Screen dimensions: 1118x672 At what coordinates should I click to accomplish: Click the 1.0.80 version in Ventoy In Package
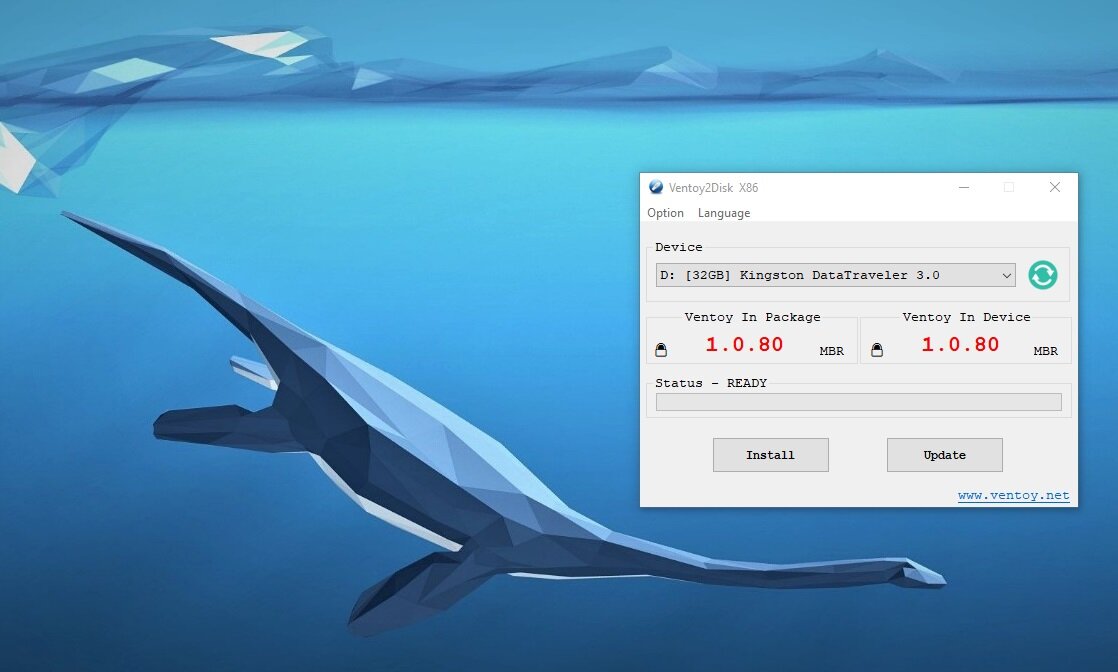pos(744,345)
